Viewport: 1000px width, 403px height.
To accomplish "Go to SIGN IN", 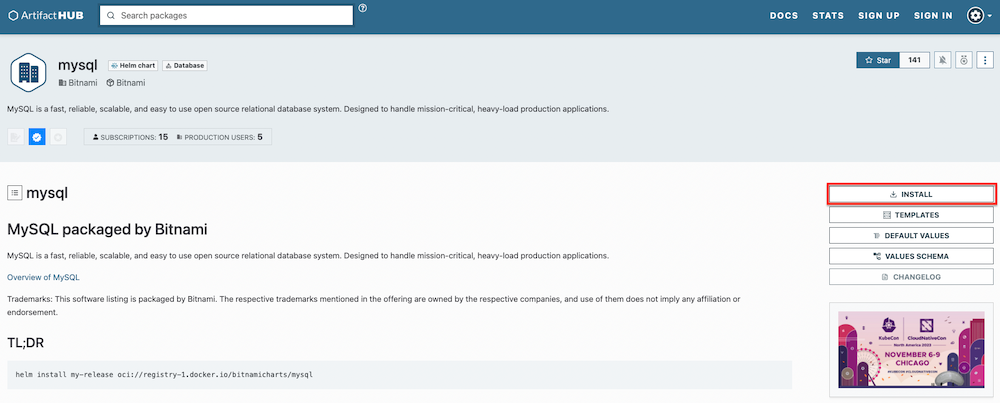I will point(933,15).
